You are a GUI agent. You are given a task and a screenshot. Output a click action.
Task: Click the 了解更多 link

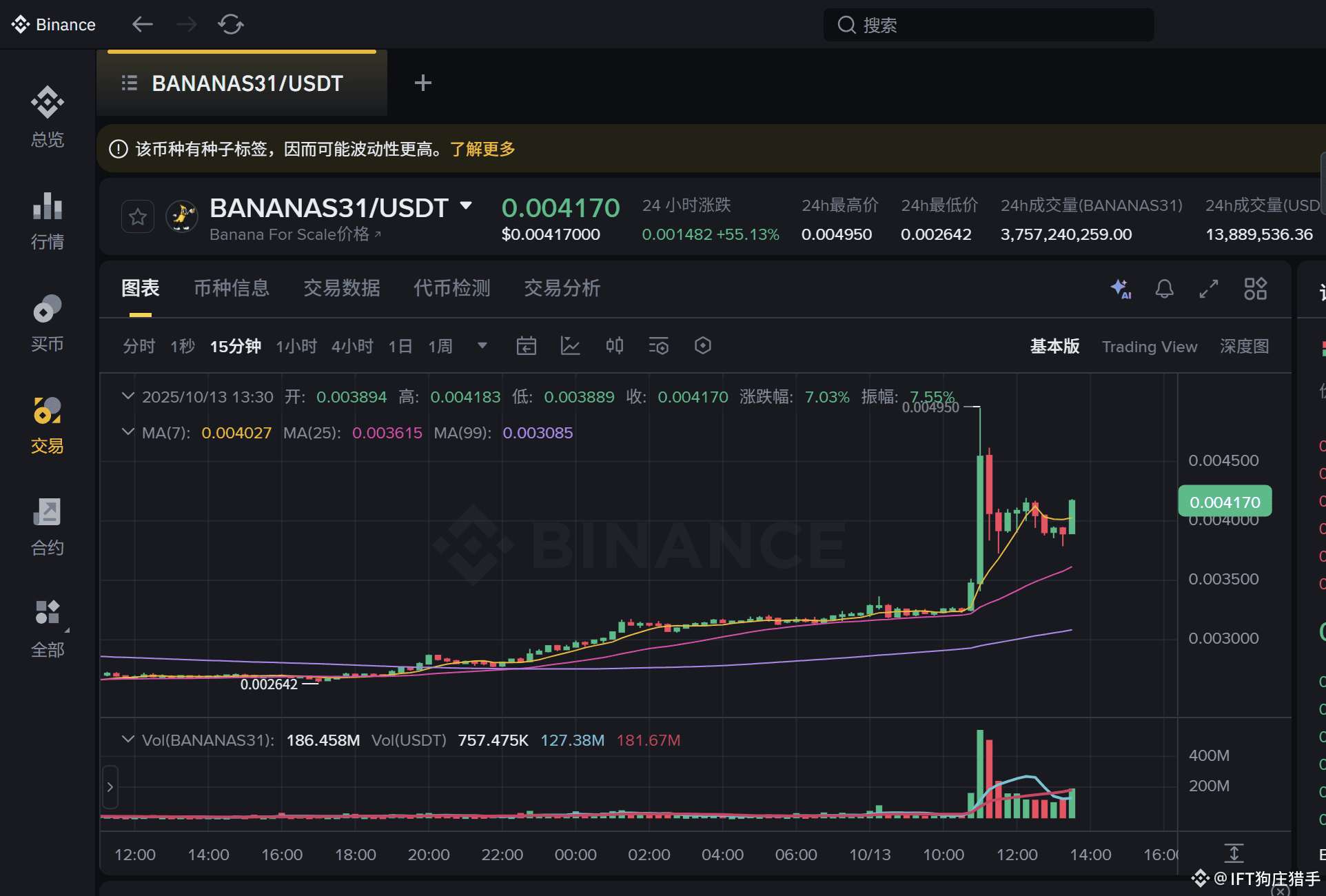click(x=482, y=149)
